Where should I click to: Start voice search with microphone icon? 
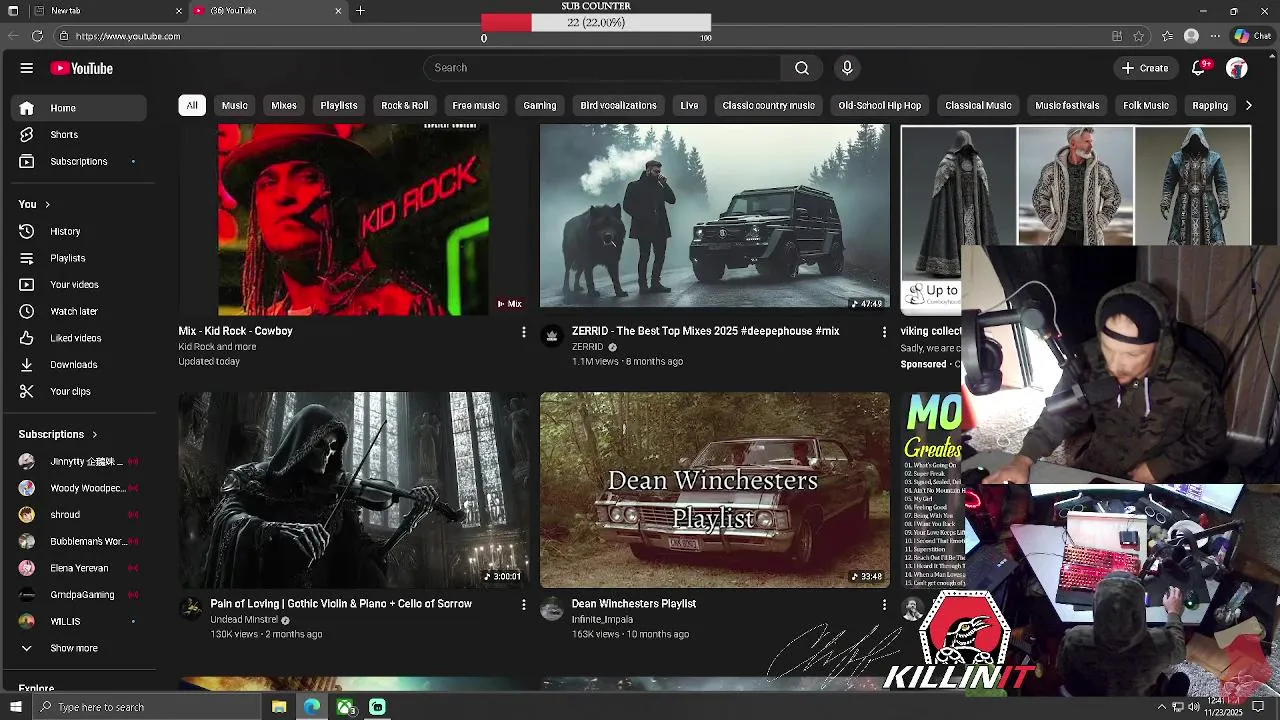point(847,68)
